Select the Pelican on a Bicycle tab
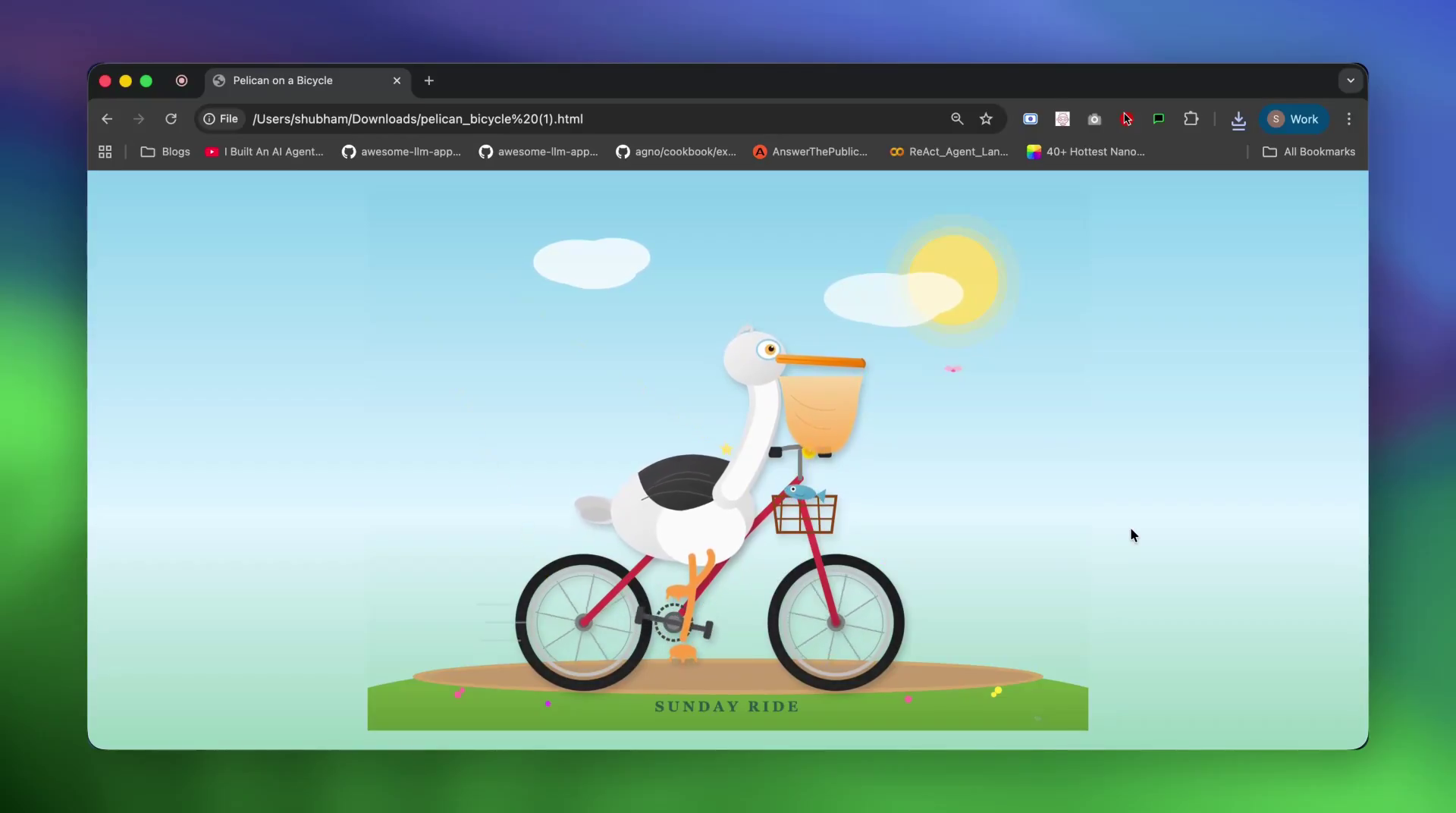1456x813 pixels. 307,80
